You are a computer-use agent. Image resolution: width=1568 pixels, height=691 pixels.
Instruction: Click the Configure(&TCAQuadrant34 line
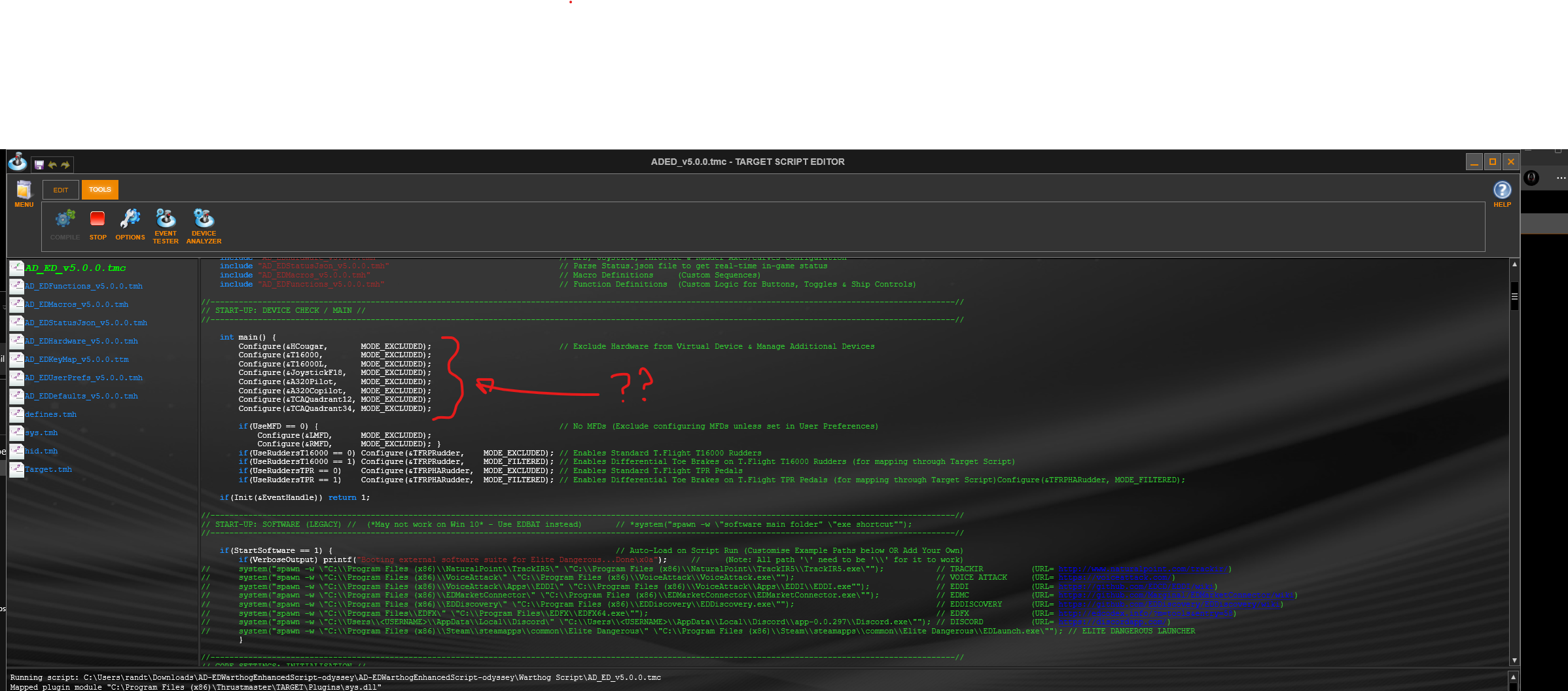tap(334, 408)
